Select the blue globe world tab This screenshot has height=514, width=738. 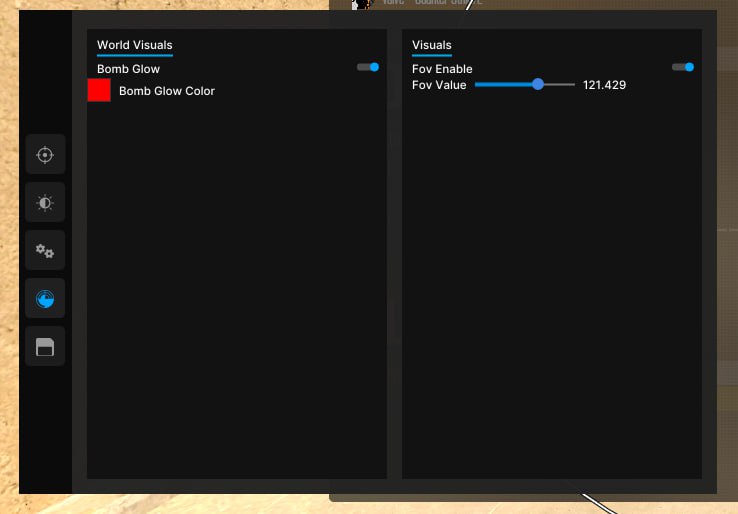pyautogui.click(x=45, y=299)
